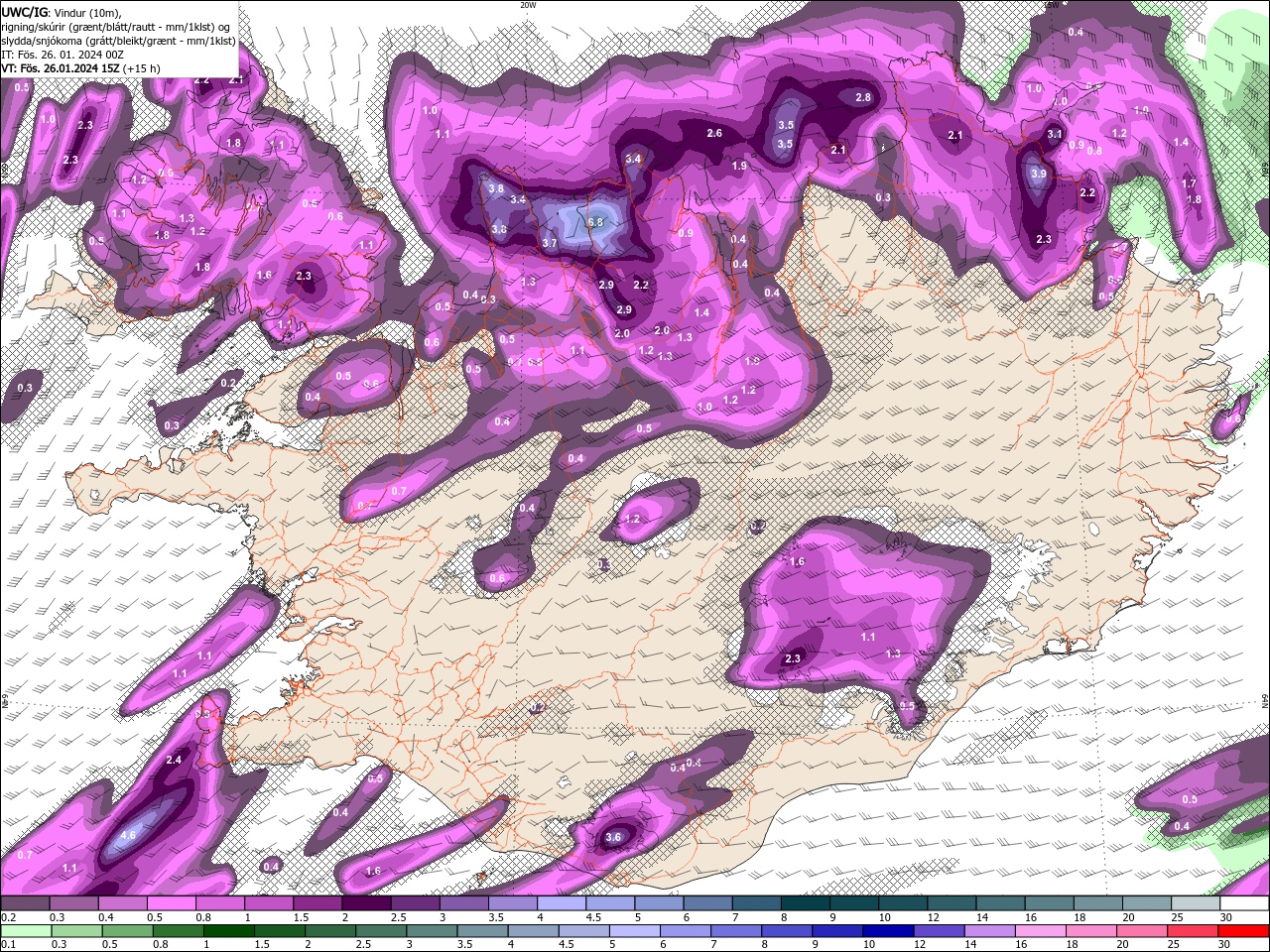Click the 2.4 value offshore southwest

coord(174,760)
